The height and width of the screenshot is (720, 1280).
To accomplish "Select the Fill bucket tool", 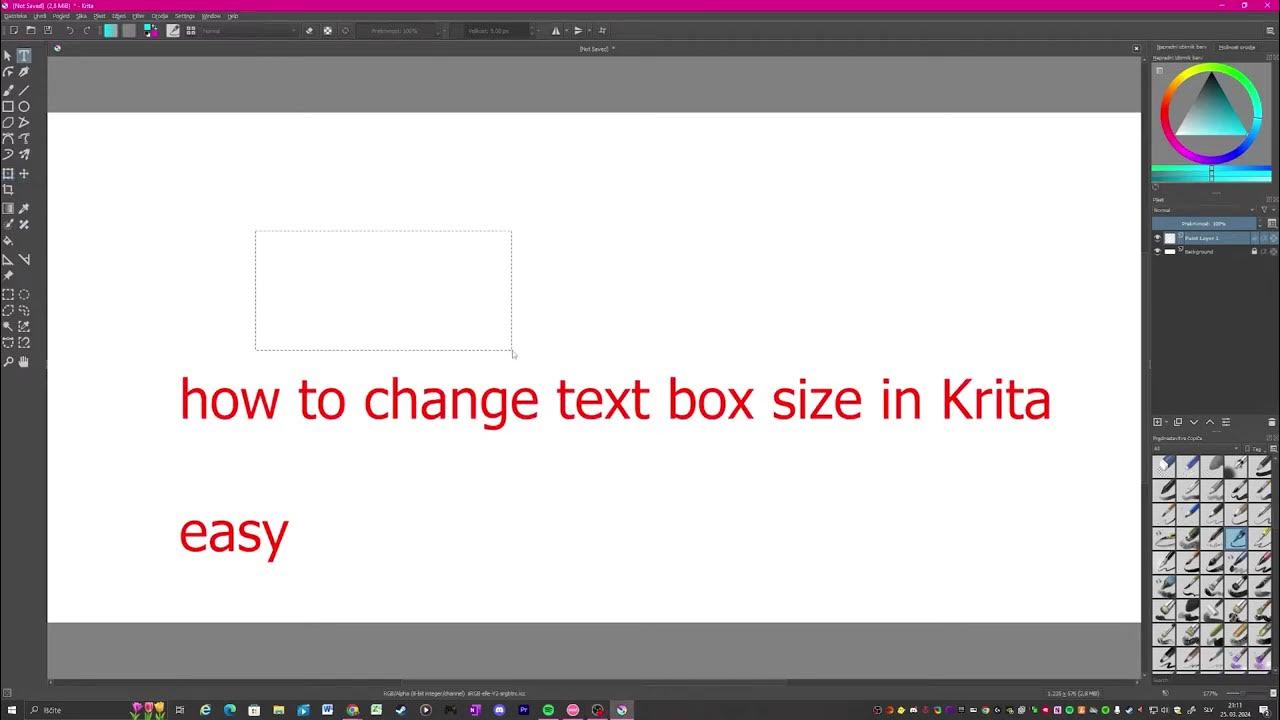I will click(x=8, y=240).
